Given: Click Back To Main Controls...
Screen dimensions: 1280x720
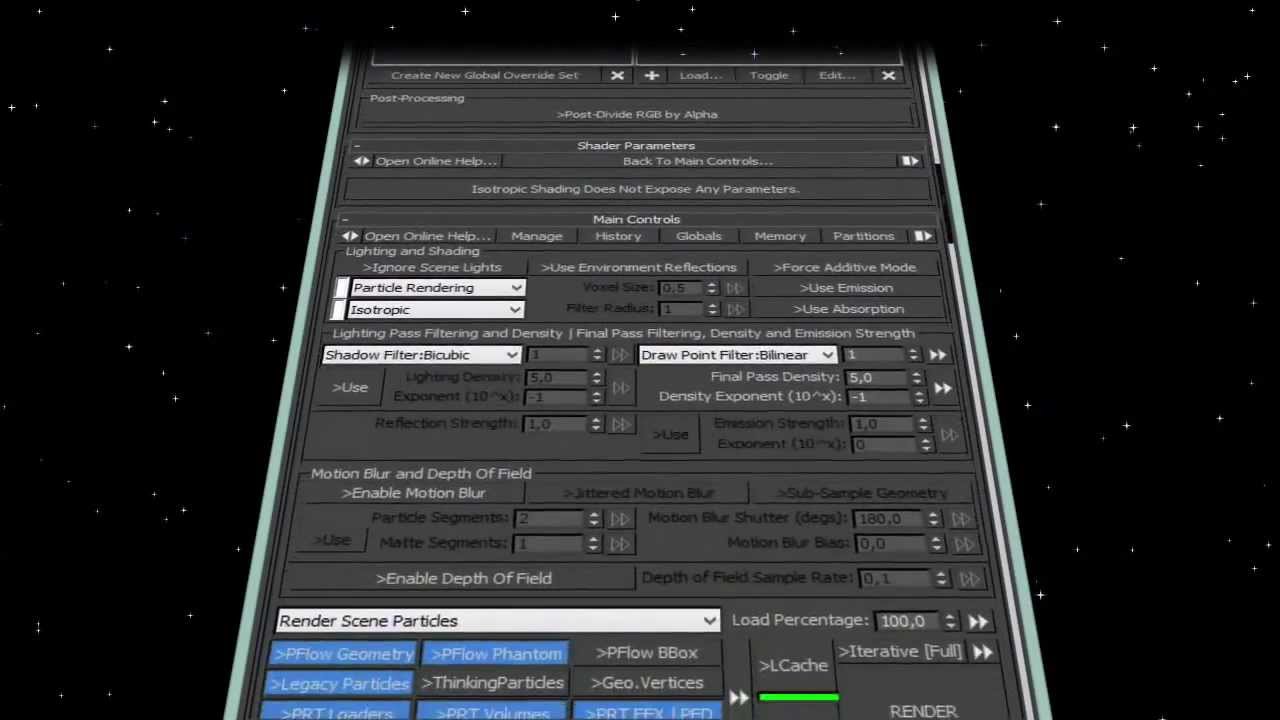Looking at the screenshot, I should coord(698,161).
